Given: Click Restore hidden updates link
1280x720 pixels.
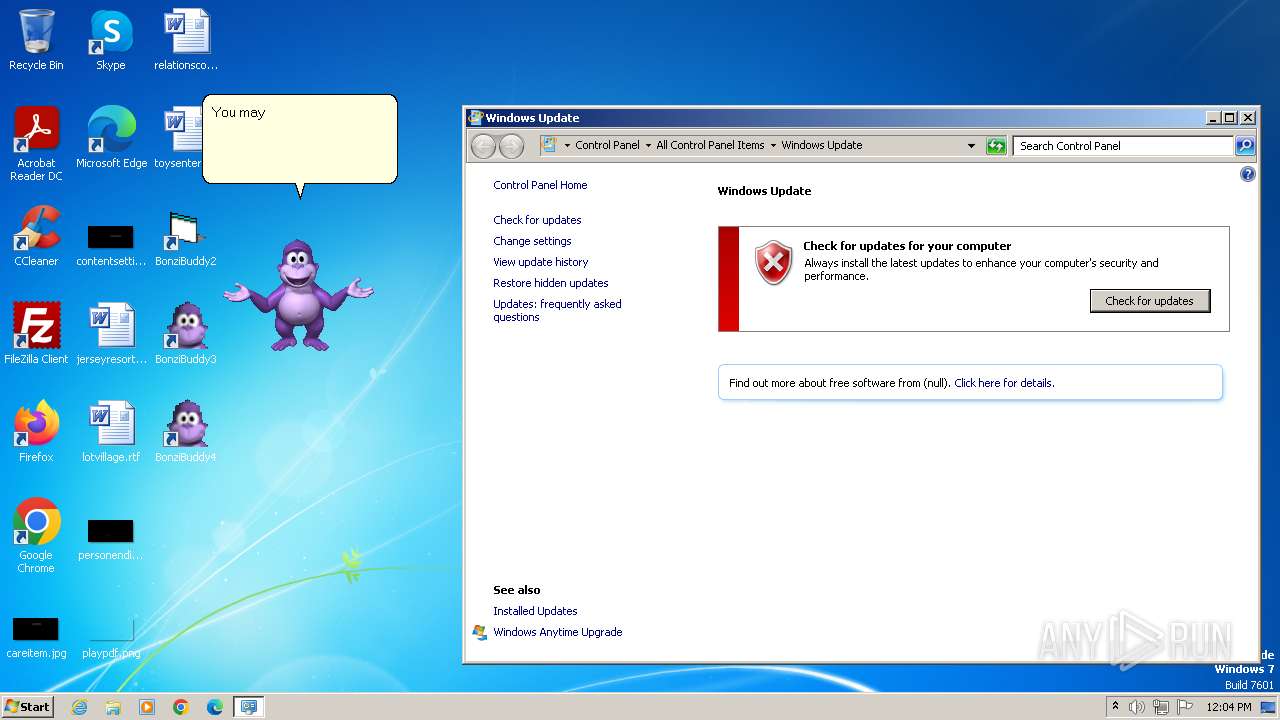Looking at the screenshot, I should click(x=550, y=283).
